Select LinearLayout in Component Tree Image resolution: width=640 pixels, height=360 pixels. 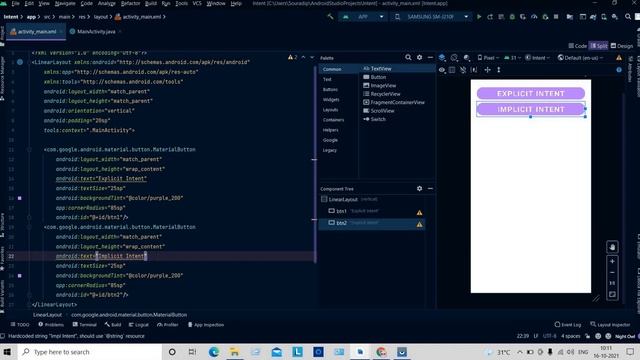coord(371,200)
